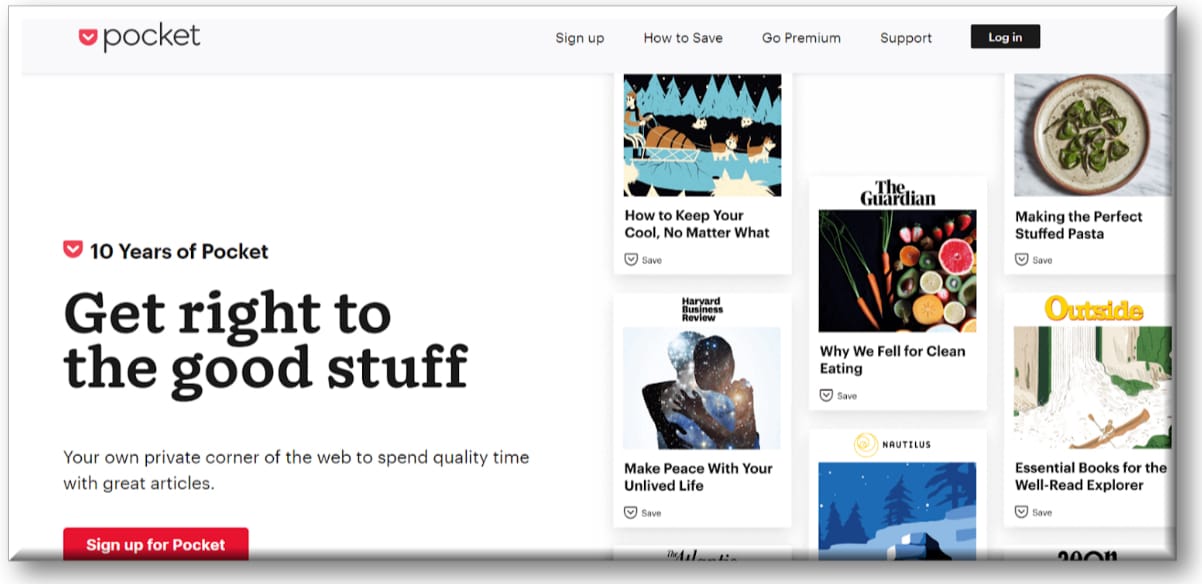Click Harvard Business Review logo on card
1202x584 pixels.
point(702,309)
